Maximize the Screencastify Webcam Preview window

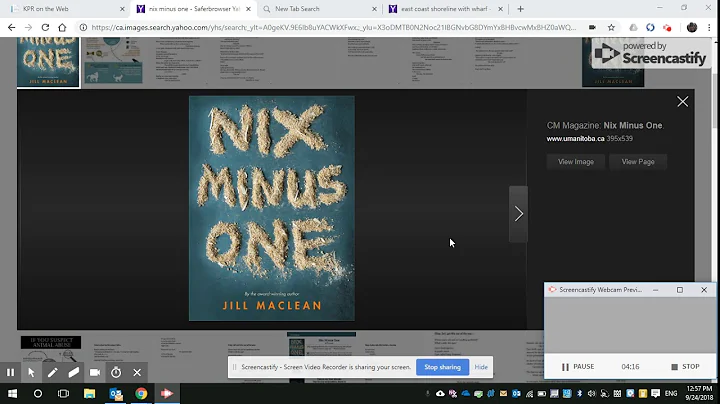(680, 290)
